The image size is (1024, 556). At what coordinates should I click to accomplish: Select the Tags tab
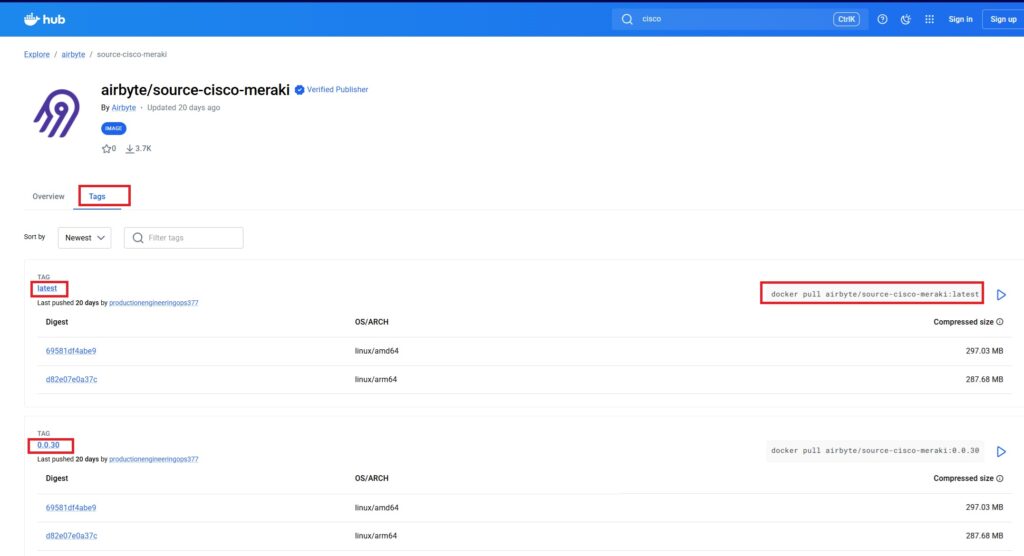coord(97,196)
